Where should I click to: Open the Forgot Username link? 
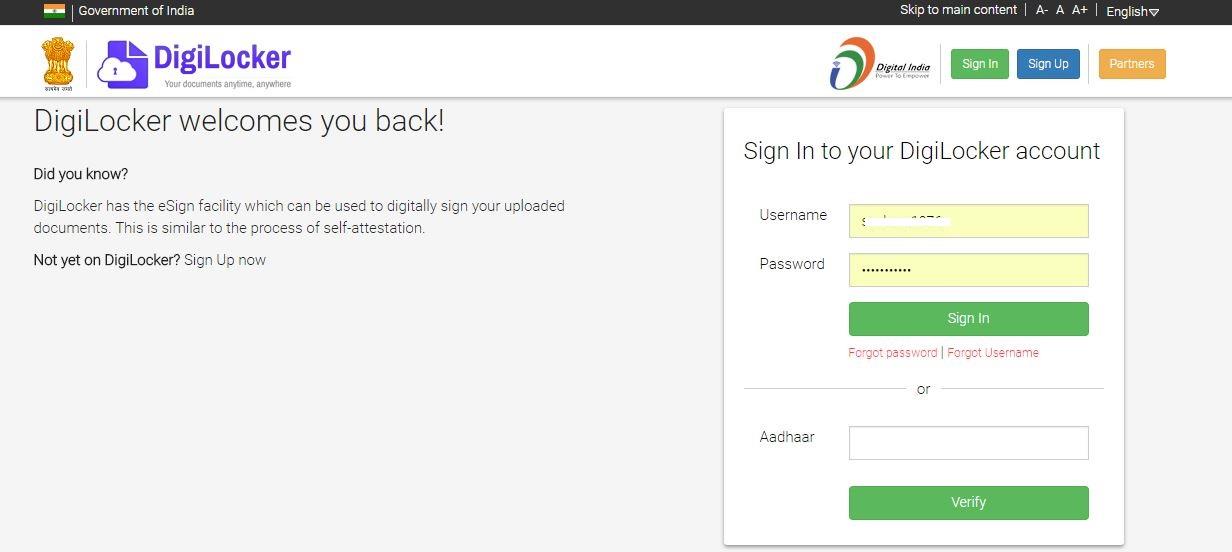click(993, 353)
